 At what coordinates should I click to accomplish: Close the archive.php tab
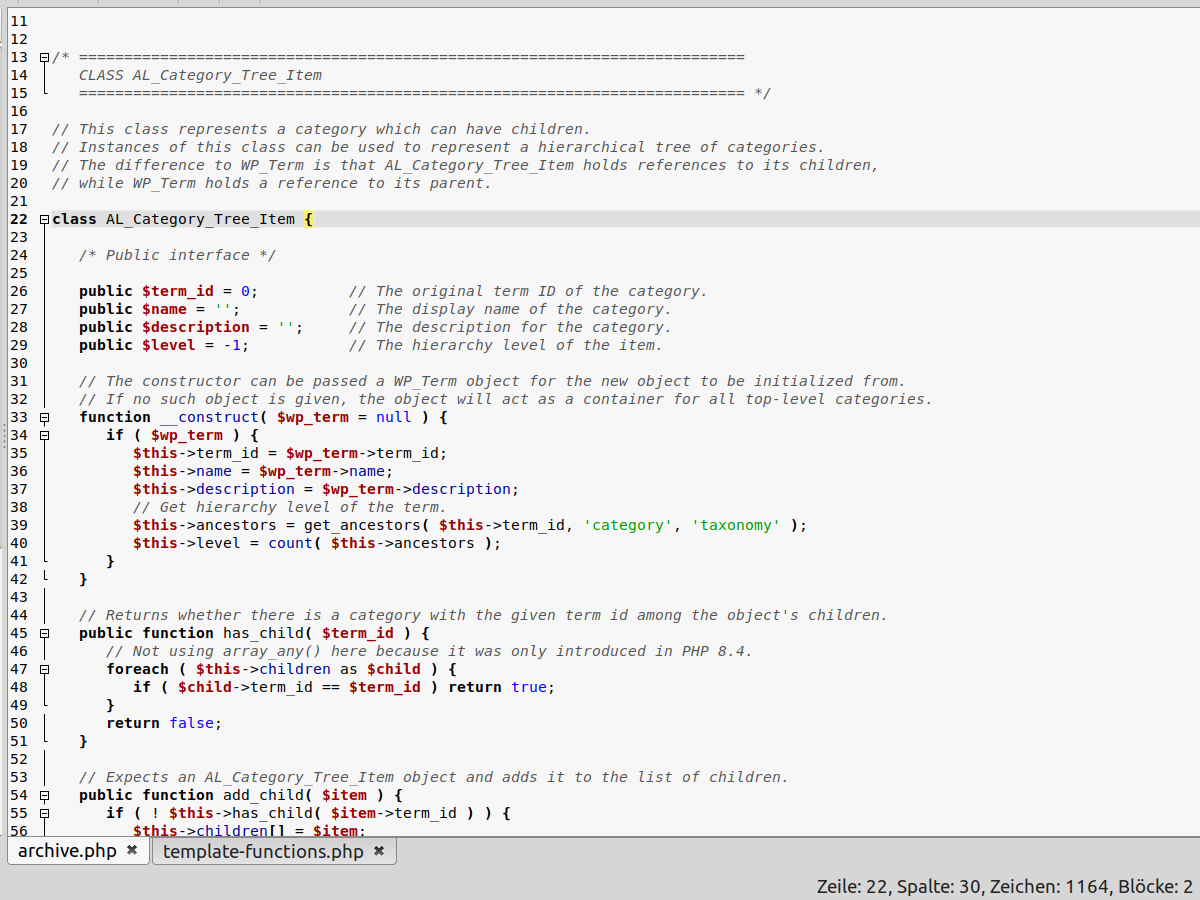click(x=132, y=851)
